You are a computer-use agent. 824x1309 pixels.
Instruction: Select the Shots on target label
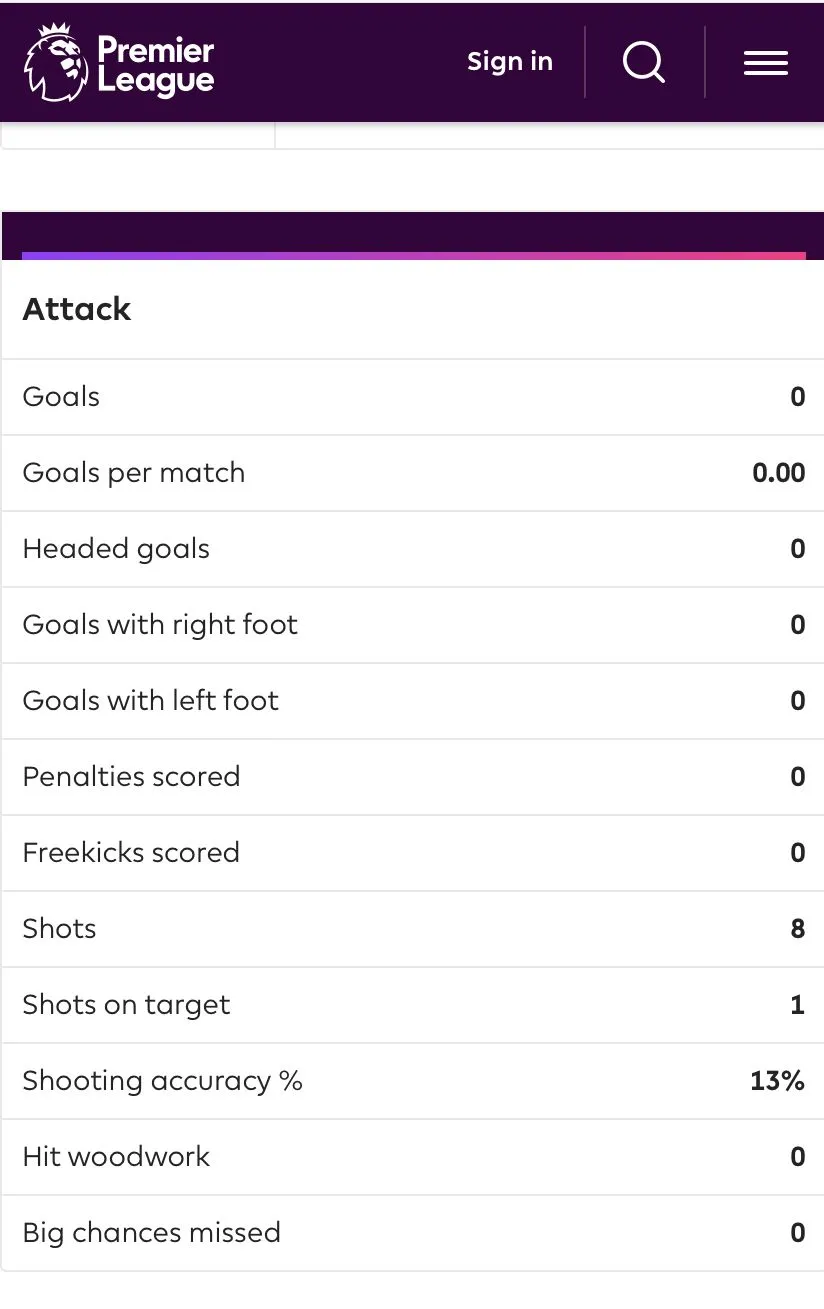126,1005
